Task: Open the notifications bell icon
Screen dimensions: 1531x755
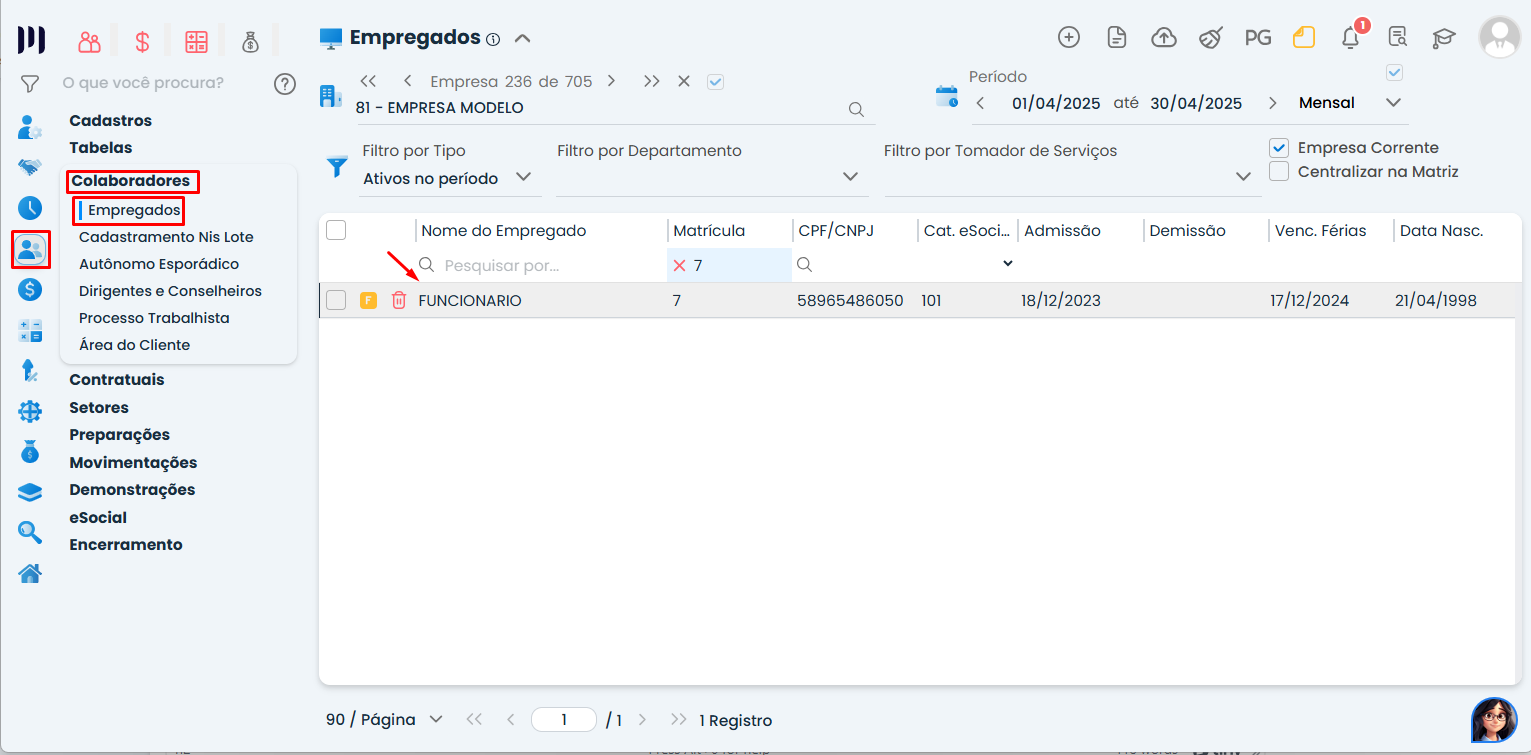Action: (x=1350, y=38)
